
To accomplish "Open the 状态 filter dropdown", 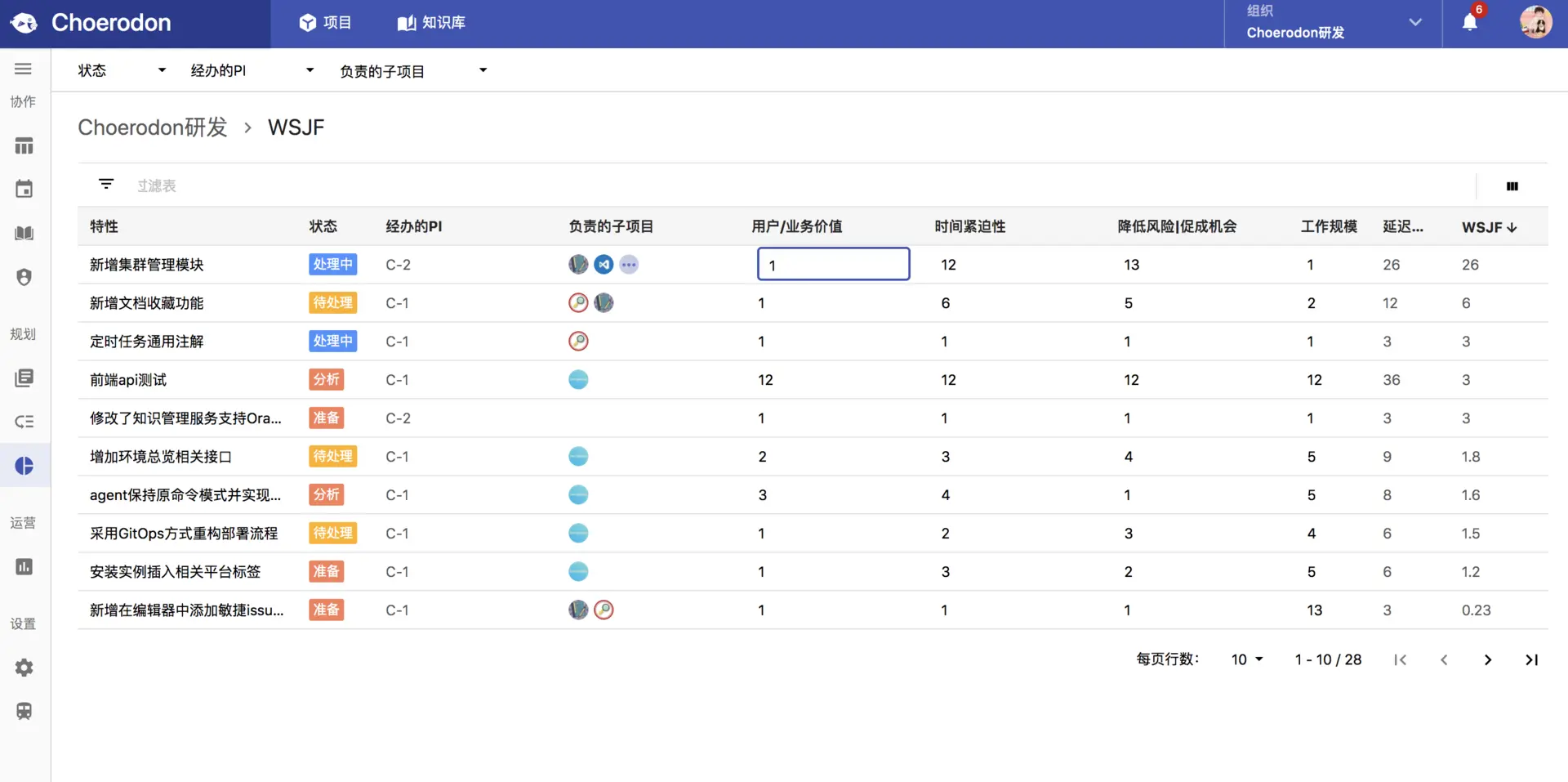I will coord(122,71).
